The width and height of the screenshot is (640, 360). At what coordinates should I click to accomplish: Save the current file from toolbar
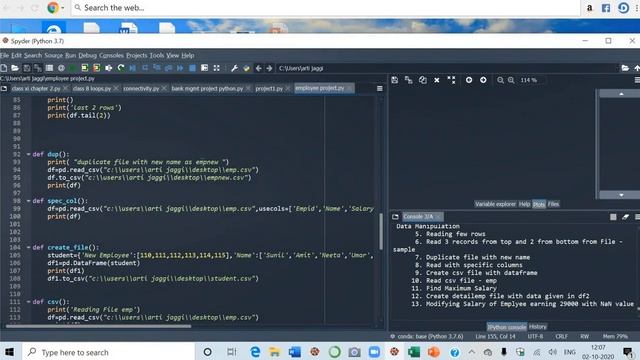pyautogui.click(x=27, y=68)
